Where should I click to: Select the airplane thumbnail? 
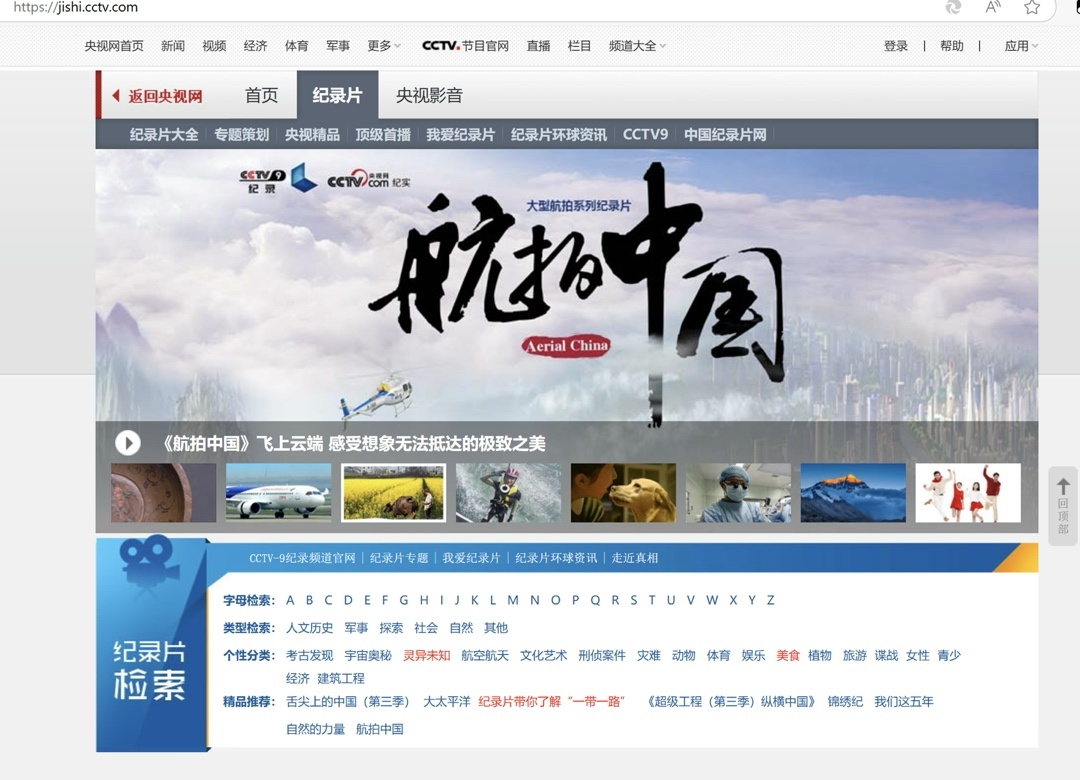pos(278,492)
